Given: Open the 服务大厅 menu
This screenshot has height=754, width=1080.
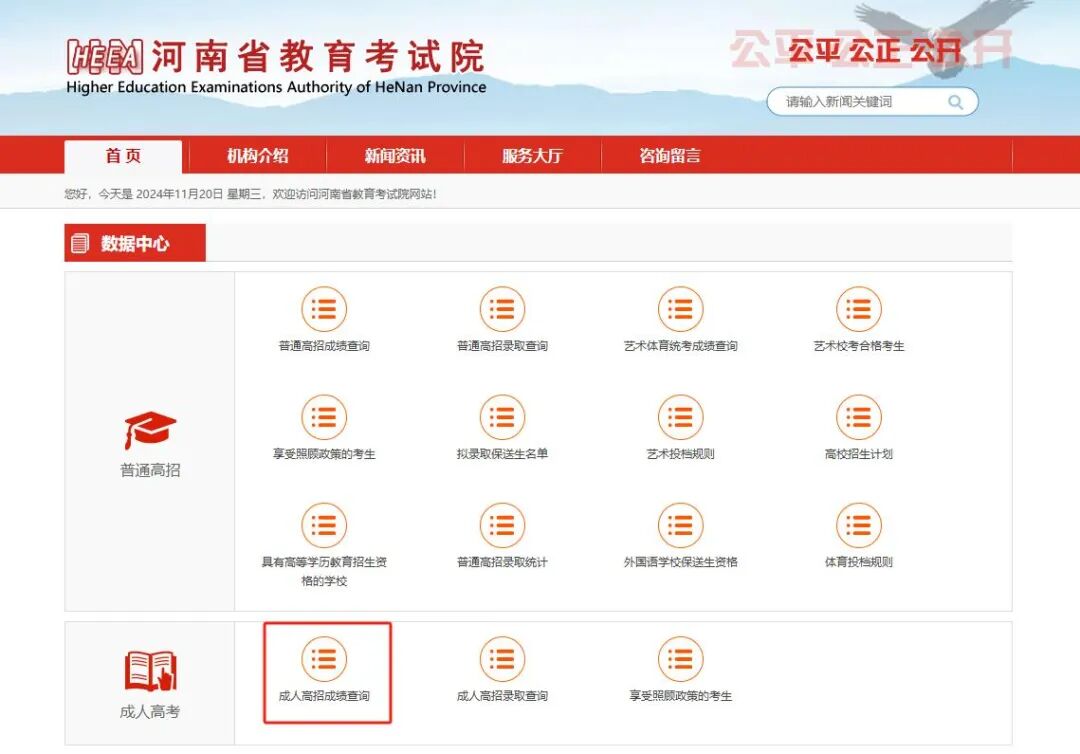Looking at the screenshot, I should (x=530, y=155).
